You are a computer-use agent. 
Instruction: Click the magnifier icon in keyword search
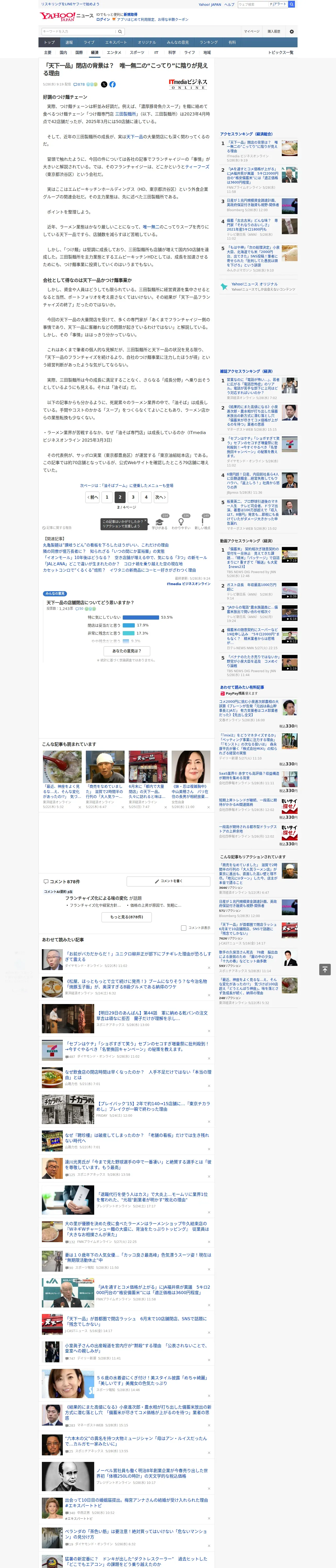coord(120,32)
